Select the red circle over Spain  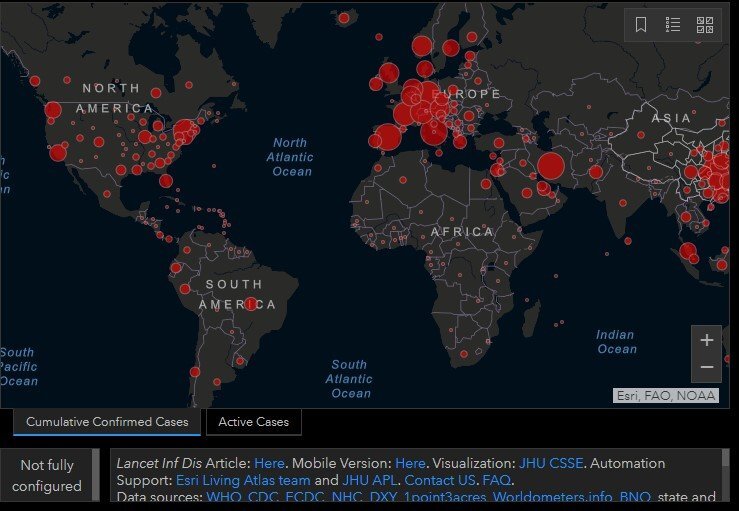(388, 137)
